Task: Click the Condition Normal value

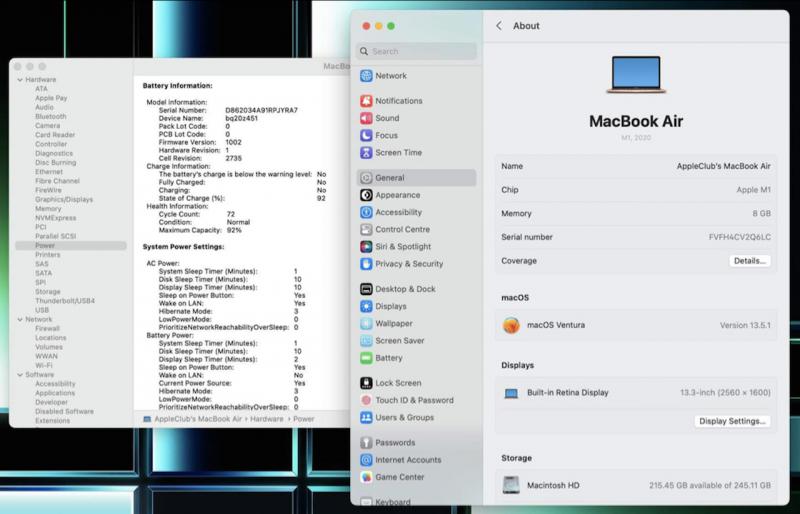Action: [x=238, y=223]
